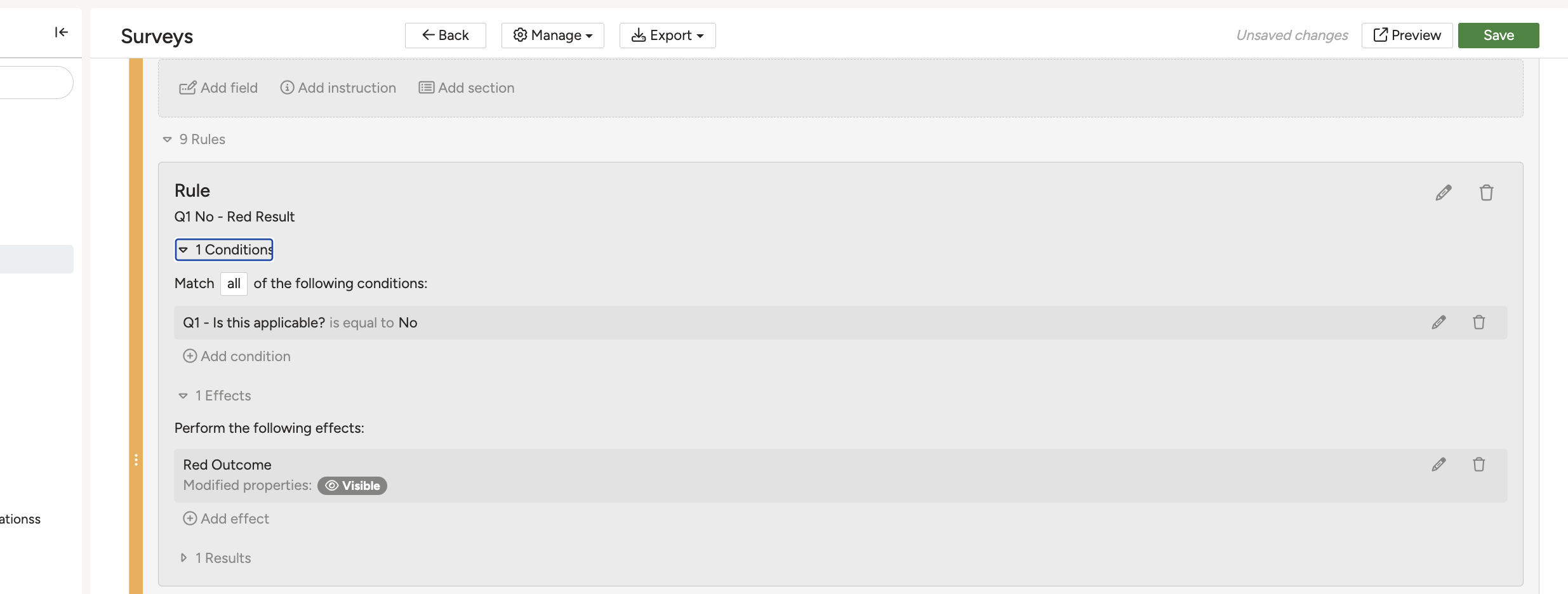The image size is (1568, 594).
Task: Open the survey Preview
Action: 1407,36
